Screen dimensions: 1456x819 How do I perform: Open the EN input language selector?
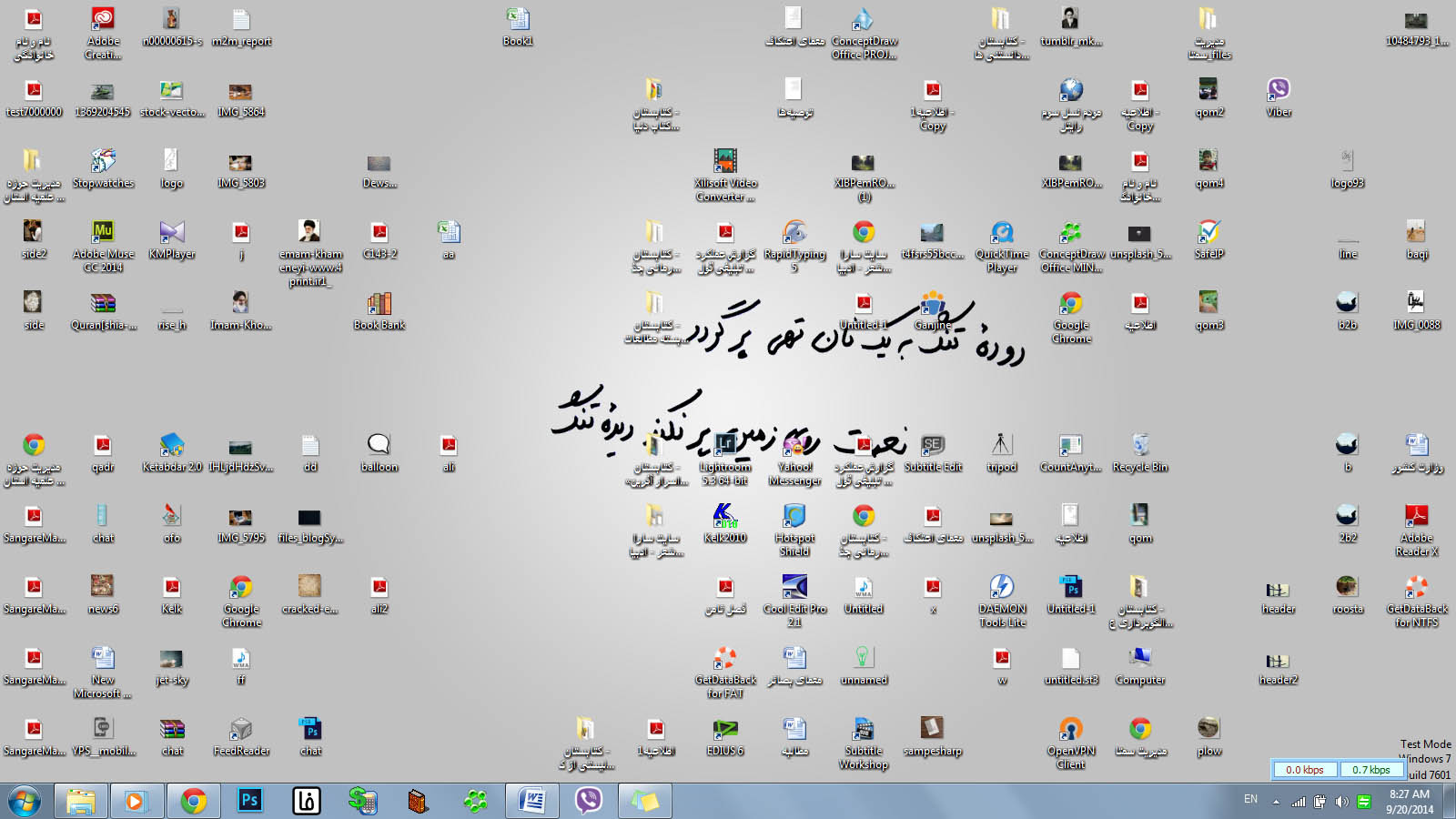(x=1250, y=799)
